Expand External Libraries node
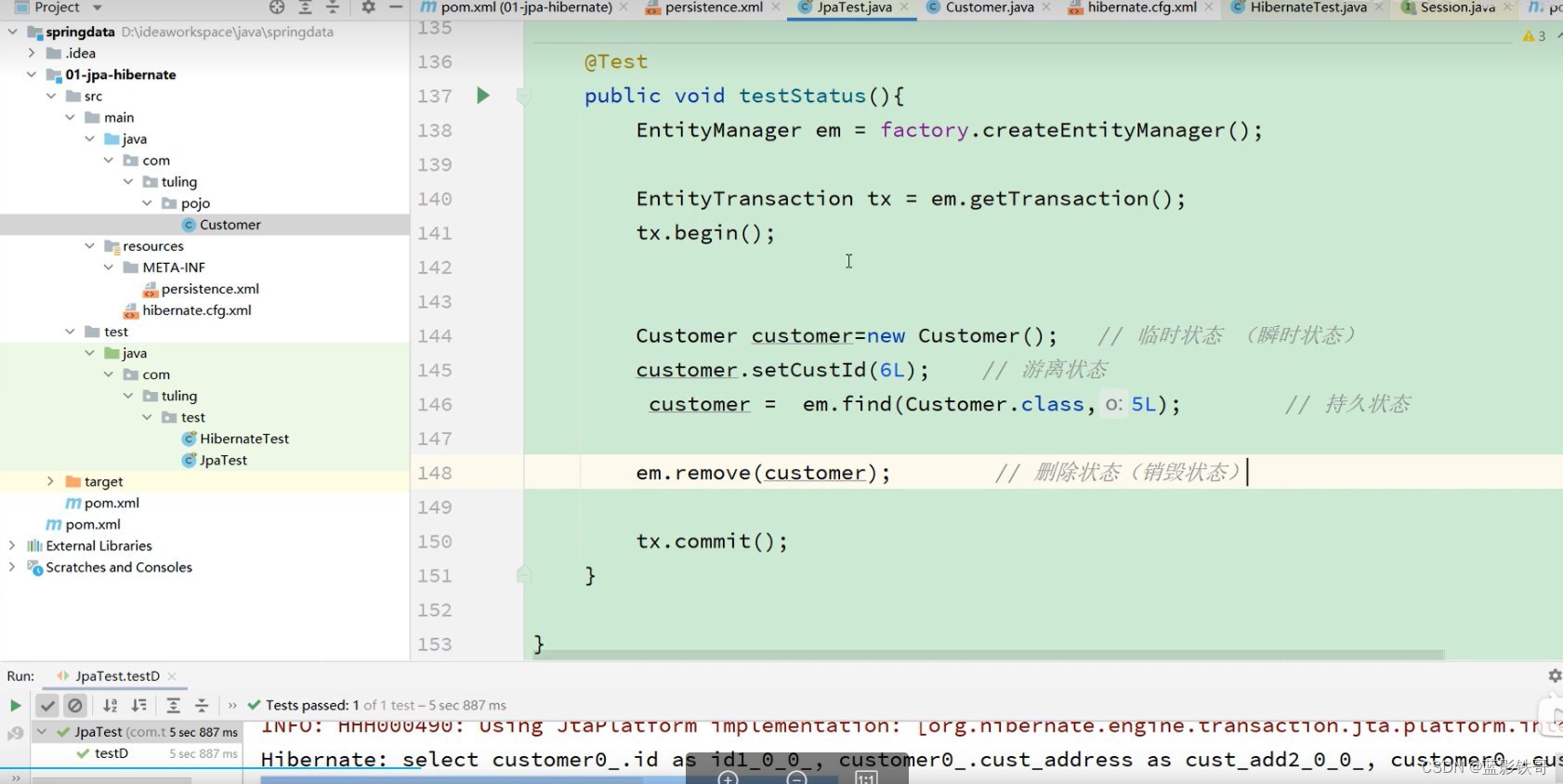 12,545
